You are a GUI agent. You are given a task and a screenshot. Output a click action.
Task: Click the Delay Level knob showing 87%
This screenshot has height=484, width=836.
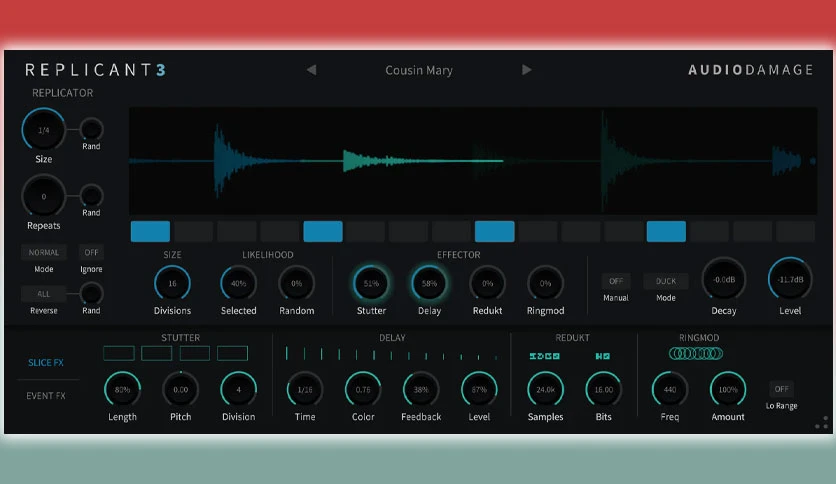coord(479,390)
